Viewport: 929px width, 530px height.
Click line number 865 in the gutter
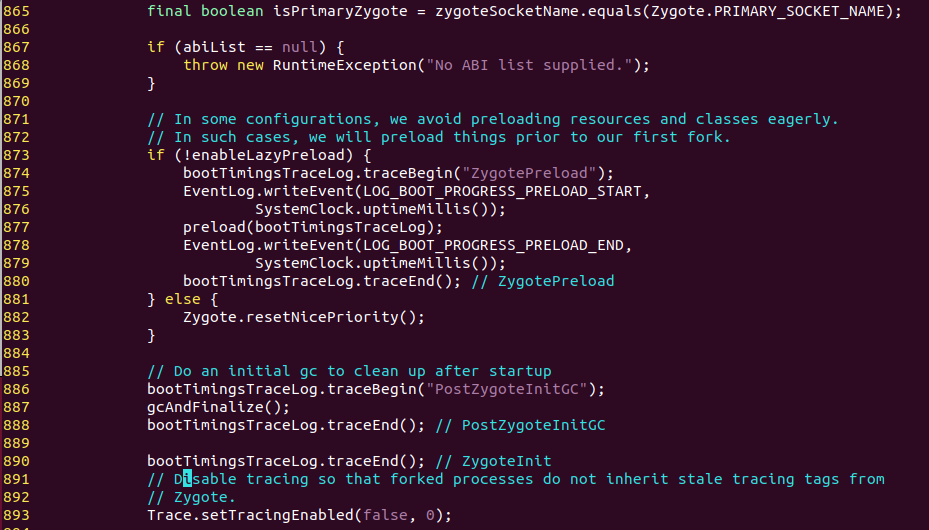17,11
